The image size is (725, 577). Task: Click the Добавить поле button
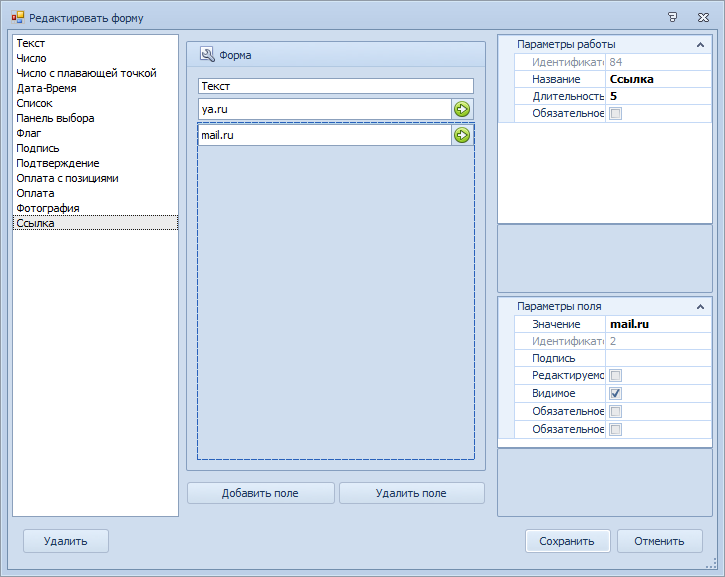coord(261,493)
